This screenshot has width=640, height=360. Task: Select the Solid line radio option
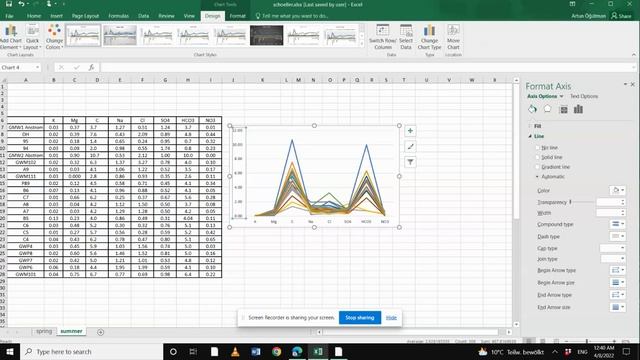(x=538, y=157)
